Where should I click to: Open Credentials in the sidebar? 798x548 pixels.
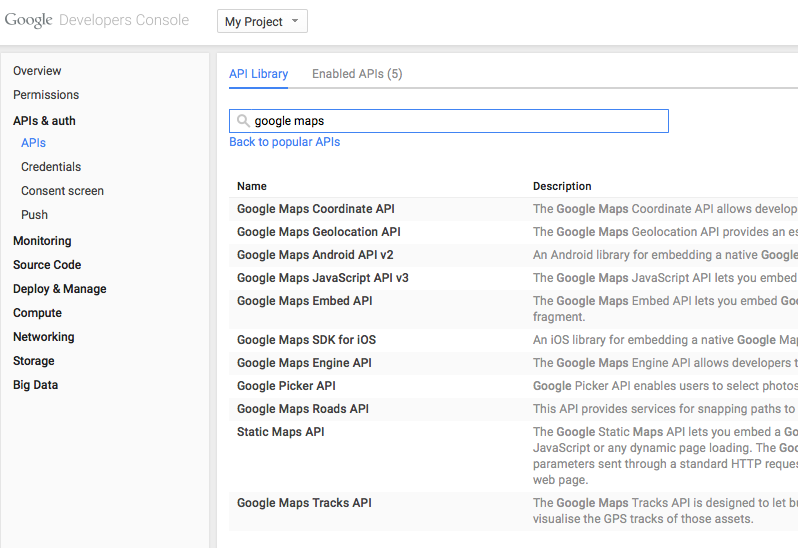(x=51, y=167)
